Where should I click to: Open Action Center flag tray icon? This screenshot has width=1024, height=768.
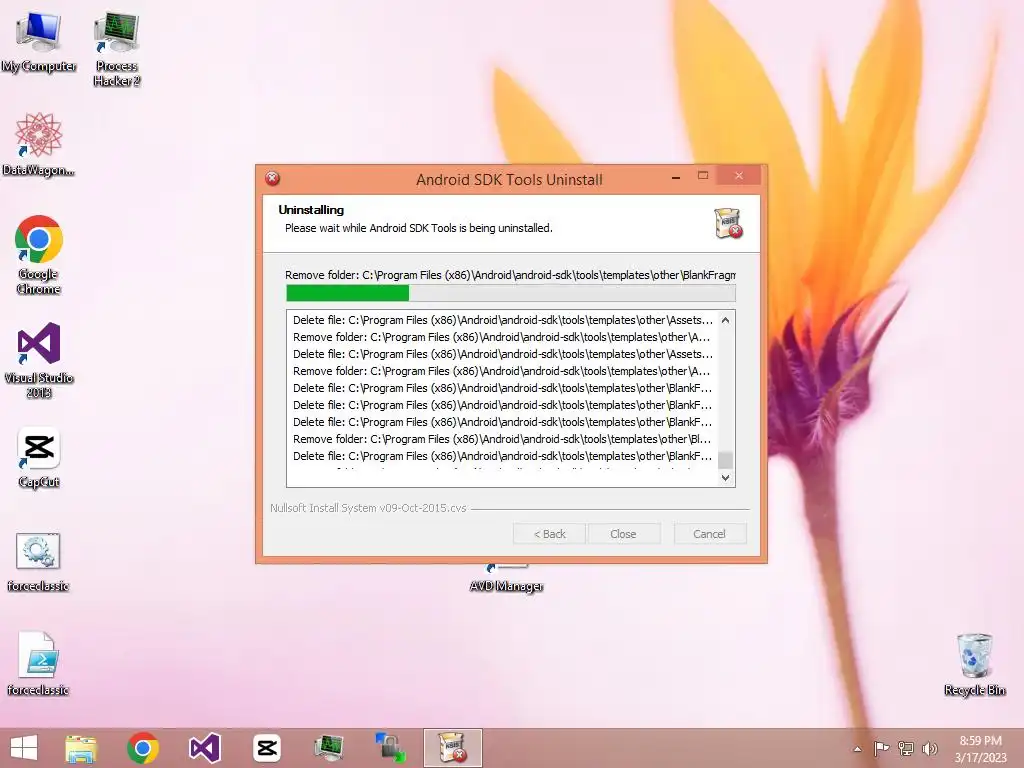882,749
